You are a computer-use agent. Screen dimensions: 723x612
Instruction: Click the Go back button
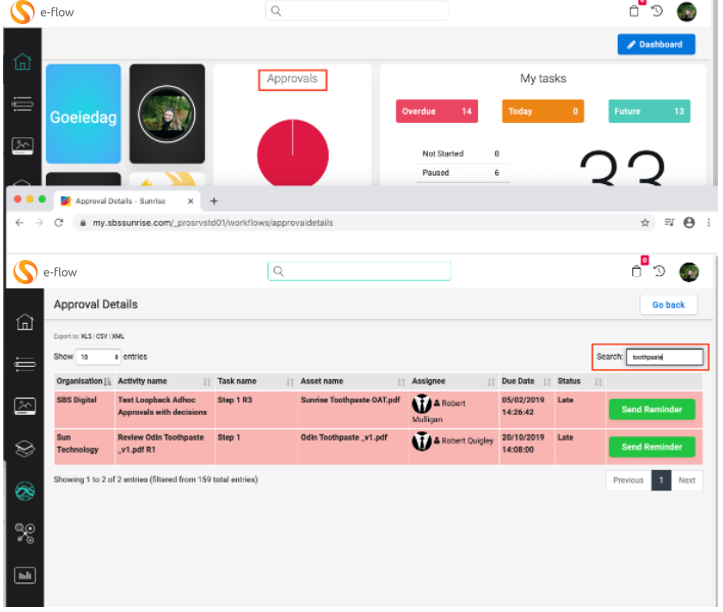coord(669,305)
